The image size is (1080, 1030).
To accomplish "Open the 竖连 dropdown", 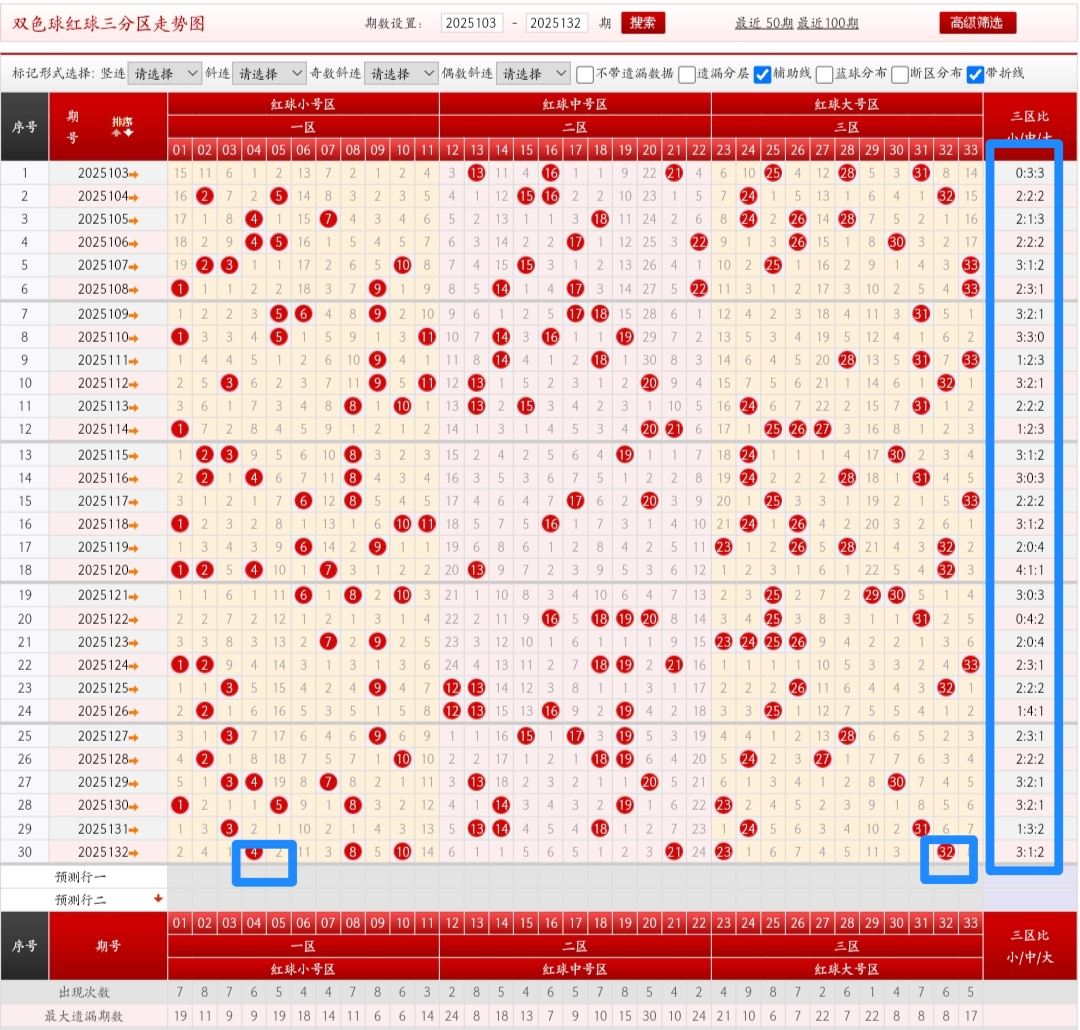I will [165, 74].
